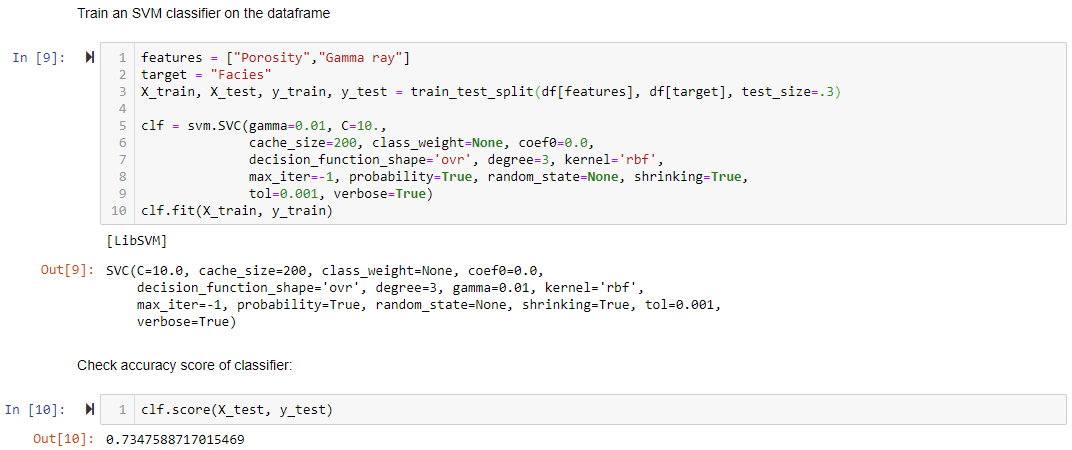Select the In [9] prompt label

tap(39, 57)
